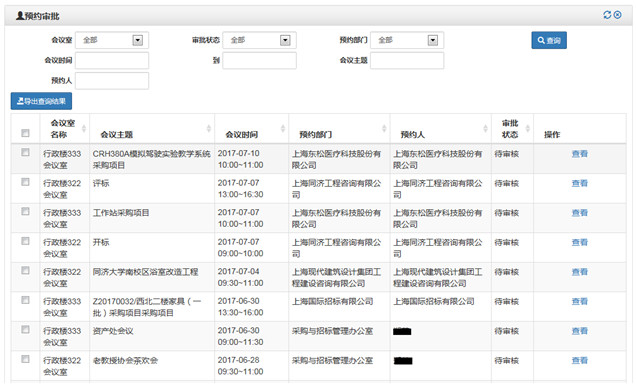Image resolution: width=636 pixels, height=385 pixels.
Task: Sort table by 审批状态 column arrows
Action: [528, 129]
